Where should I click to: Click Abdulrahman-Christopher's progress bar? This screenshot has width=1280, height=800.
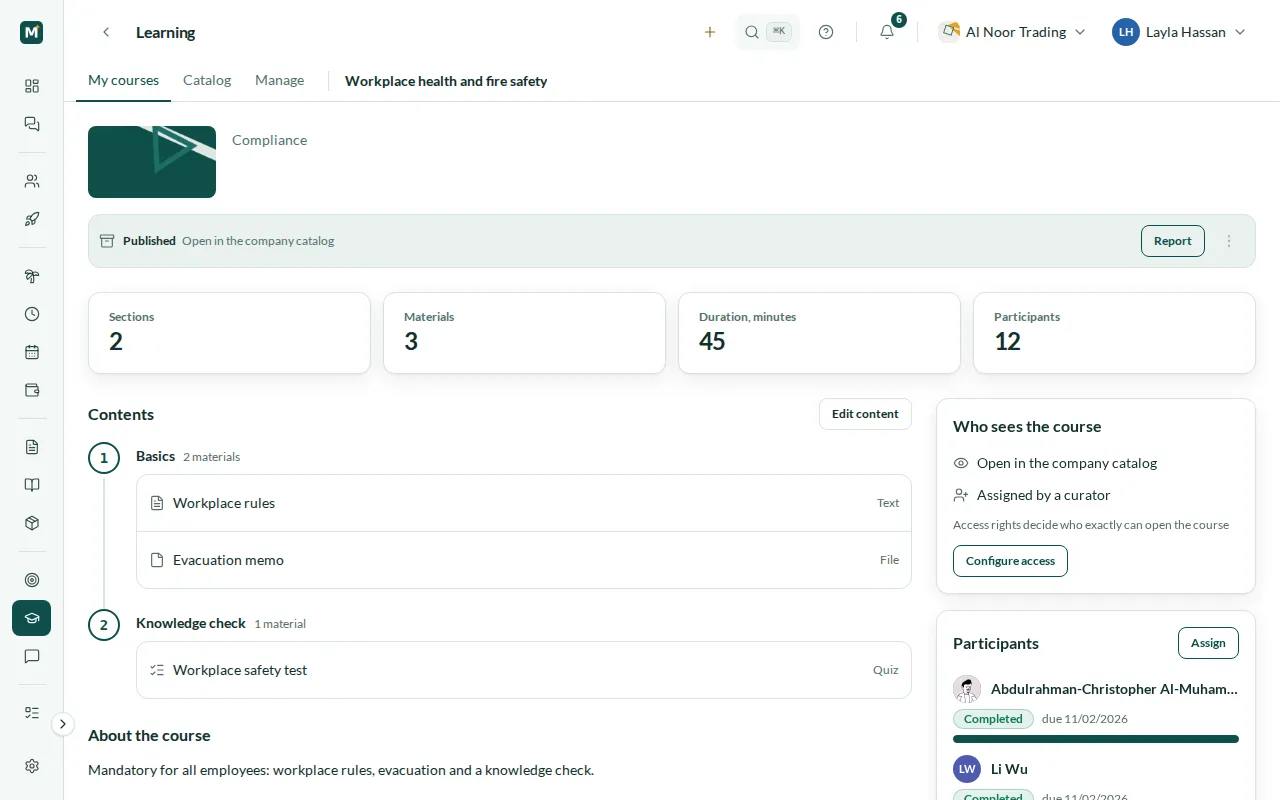click(x=1096, y=739)
